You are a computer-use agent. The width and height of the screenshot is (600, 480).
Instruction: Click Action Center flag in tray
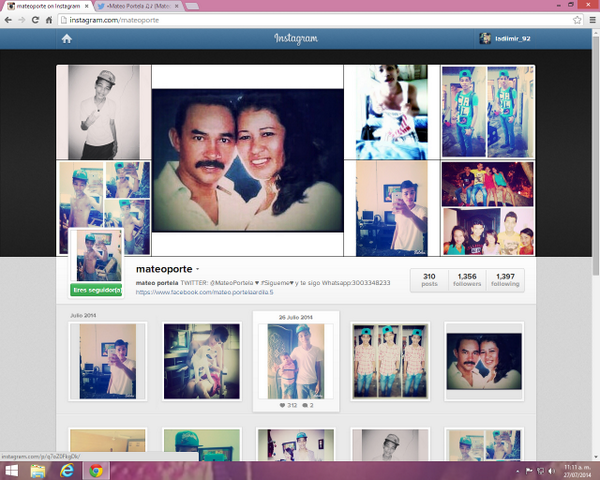pyautogui.click(x=529, y=471)
